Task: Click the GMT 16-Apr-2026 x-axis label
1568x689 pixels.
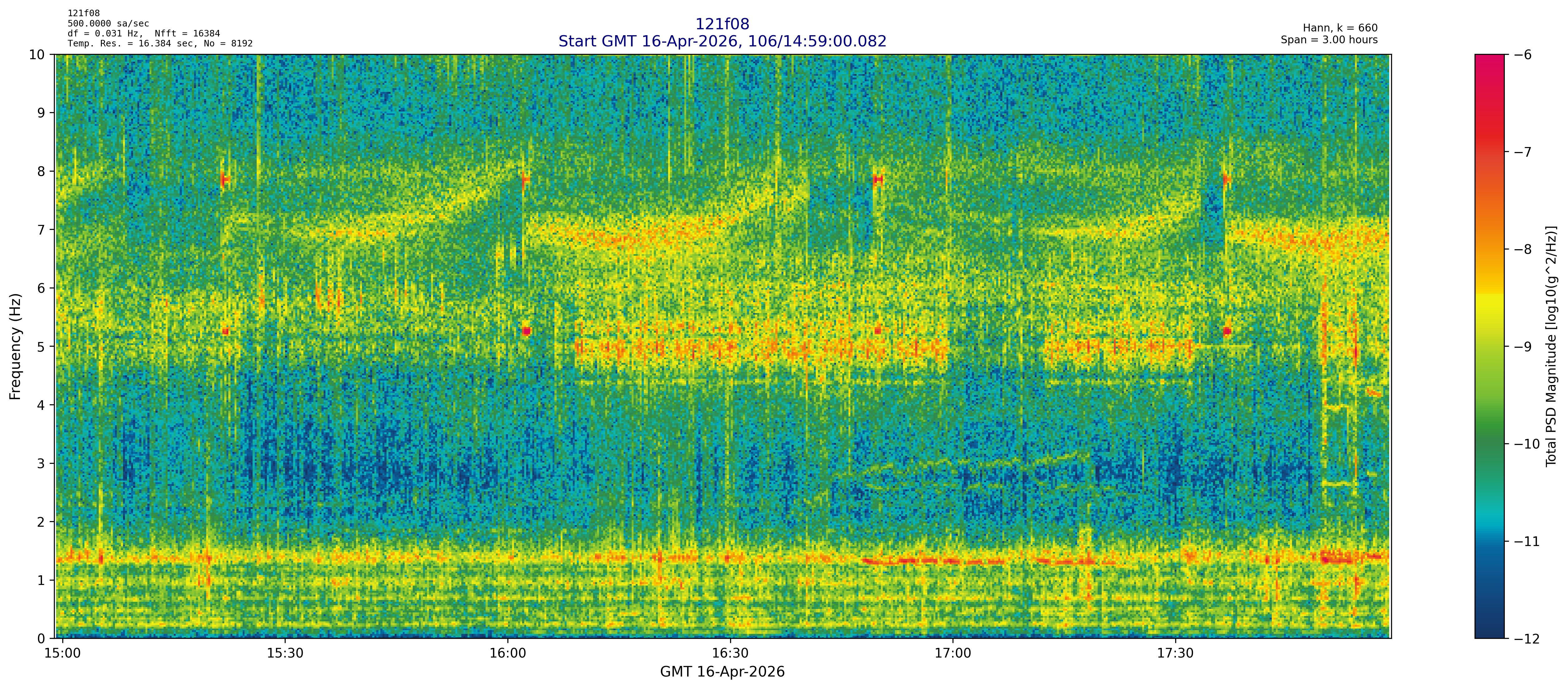Action: click(722, 672)
